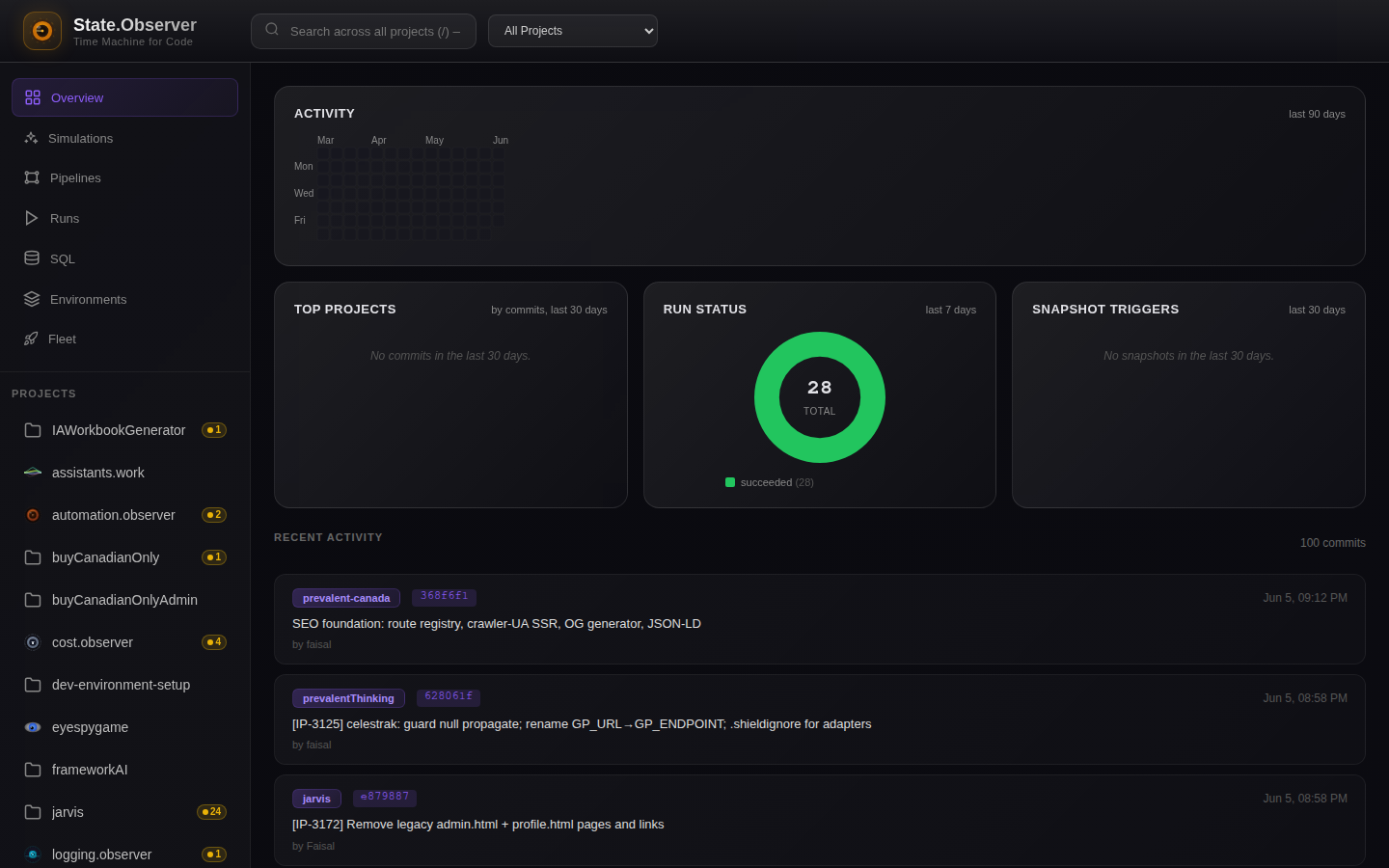Click the buyCanadianOnly folder icon
The image size is (1389, 868).
pyautogui.click(x=33, y=557)
